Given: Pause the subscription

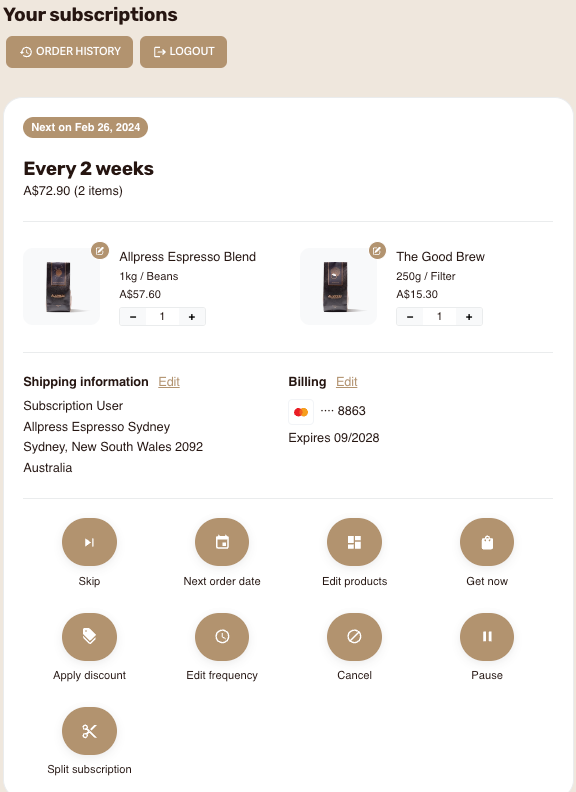Looking at the screenshot, I should [x=487, y=636].
